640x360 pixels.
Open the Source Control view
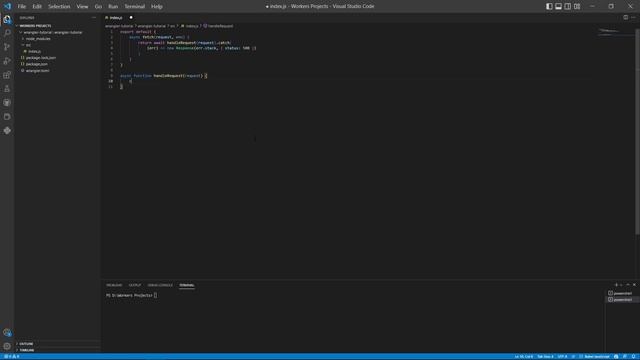tap(7, 47)
